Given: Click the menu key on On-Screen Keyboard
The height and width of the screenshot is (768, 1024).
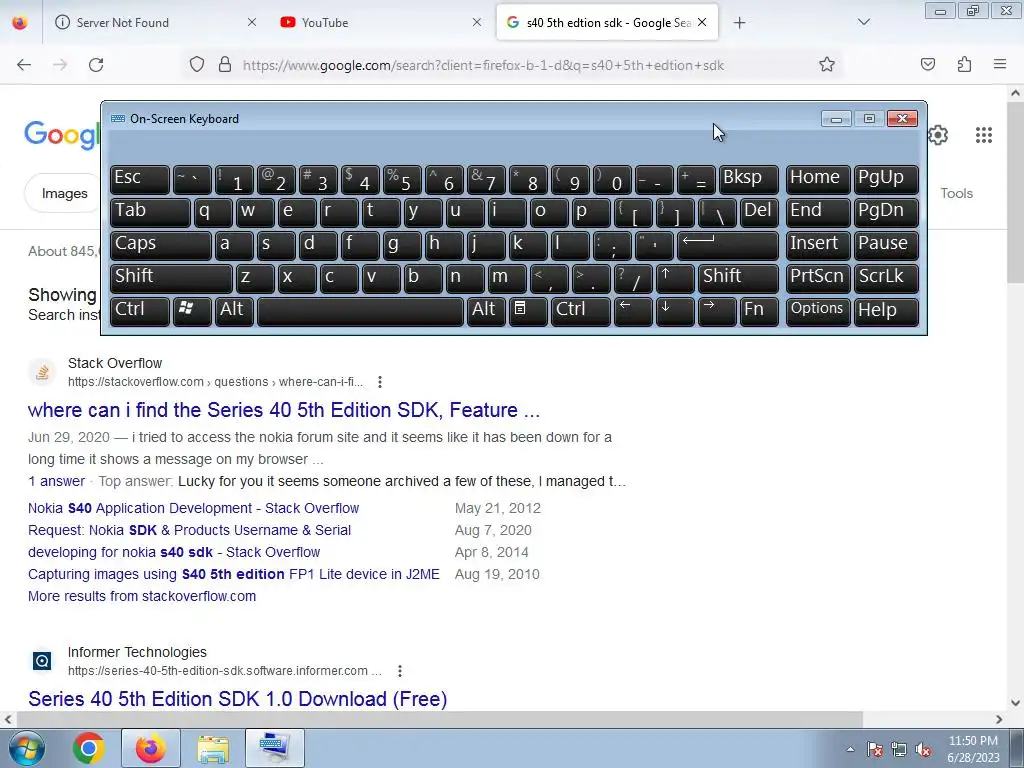Looking at the screenshot, I should coord(528,310).
